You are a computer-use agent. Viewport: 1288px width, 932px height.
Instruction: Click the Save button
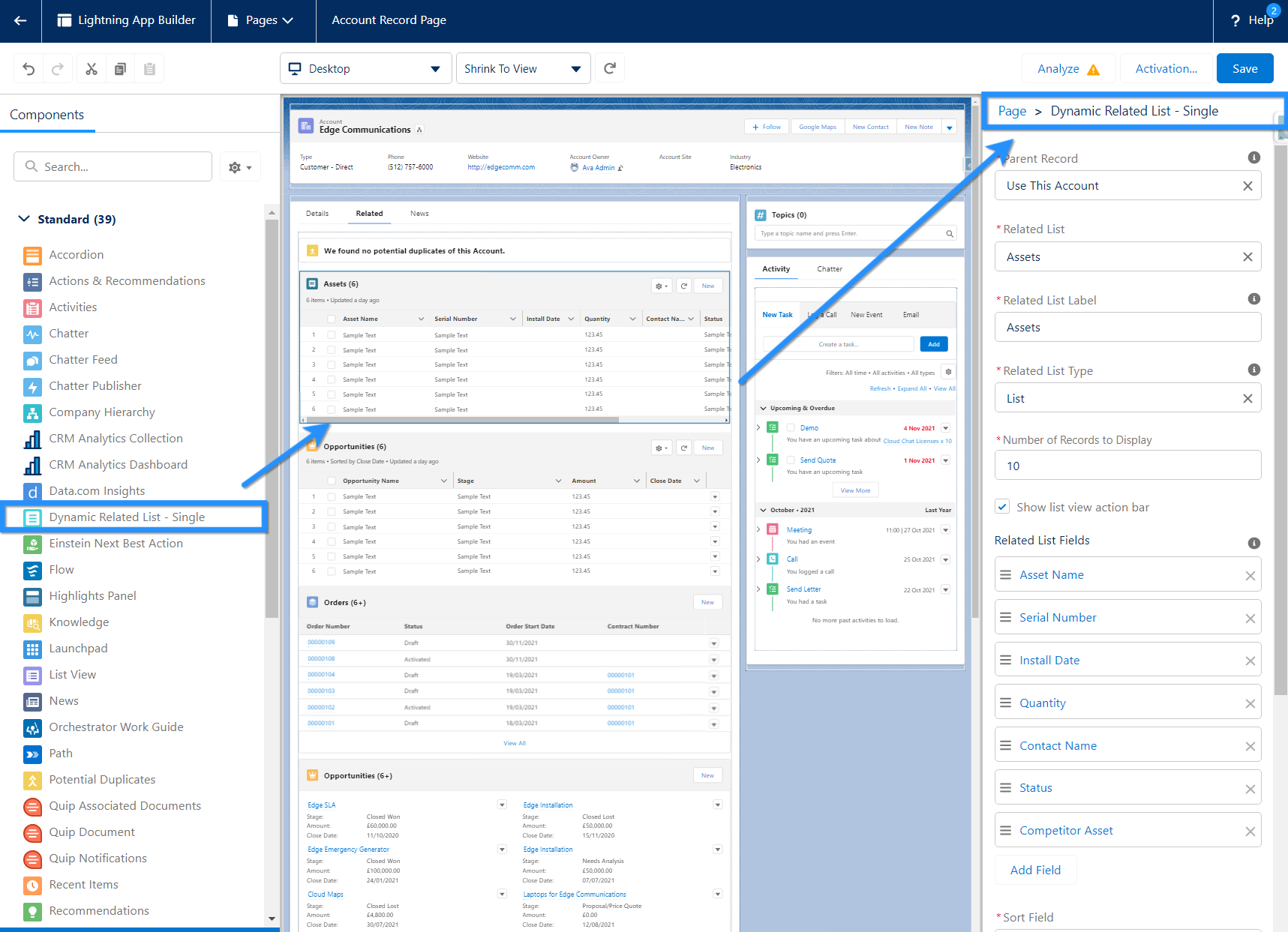1244,68
